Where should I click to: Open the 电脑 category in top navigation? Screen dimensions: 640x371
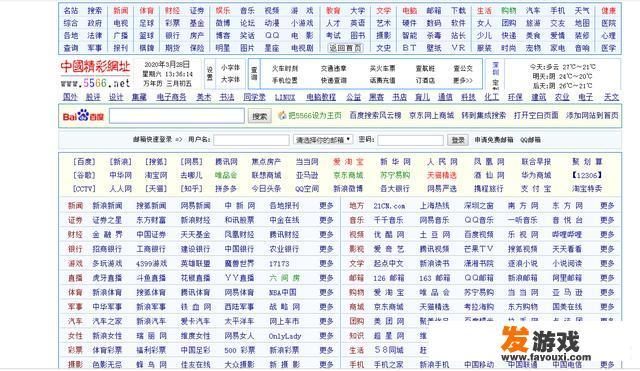pyautogui.click(x=409, y=11)
